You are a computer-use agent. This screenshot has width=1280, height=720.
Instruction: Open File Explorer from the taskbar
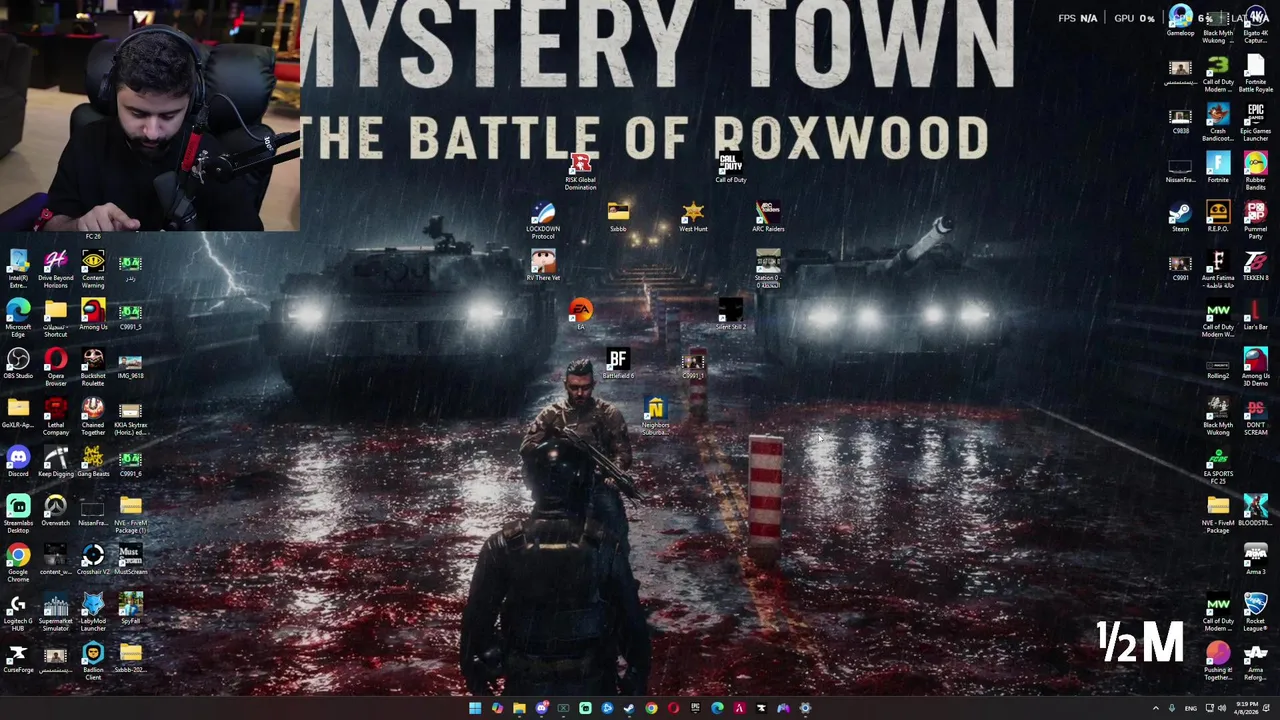pos(519,708)
